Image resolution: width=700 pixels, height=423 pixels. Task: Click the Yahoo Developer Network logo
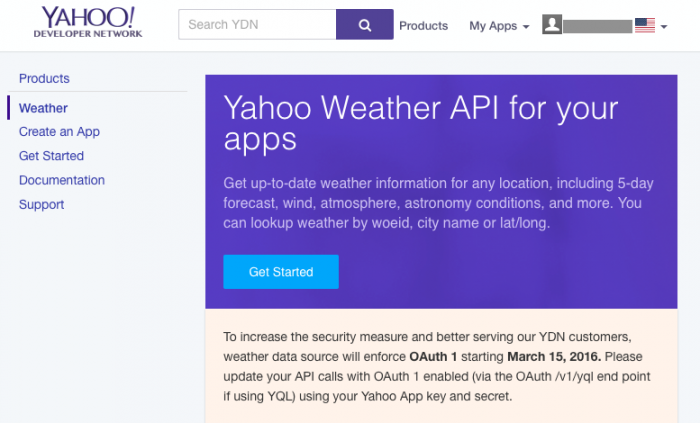click(x=88, y=22)
